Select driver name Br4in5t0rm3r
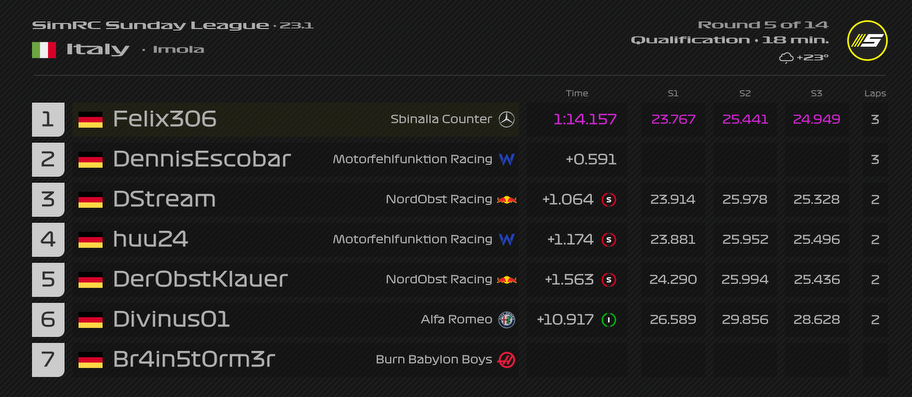The image size is (912, 397). 194,360
